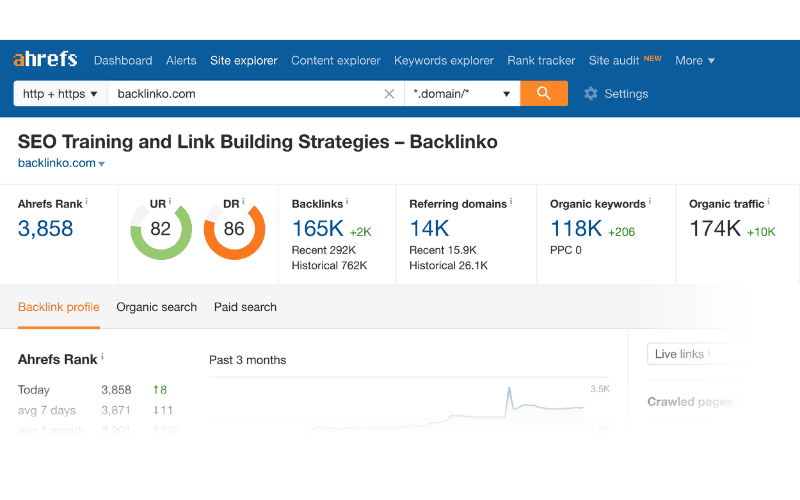
Task: Open Site explorer
Action: pyautogui.click(x=244, y=61)
